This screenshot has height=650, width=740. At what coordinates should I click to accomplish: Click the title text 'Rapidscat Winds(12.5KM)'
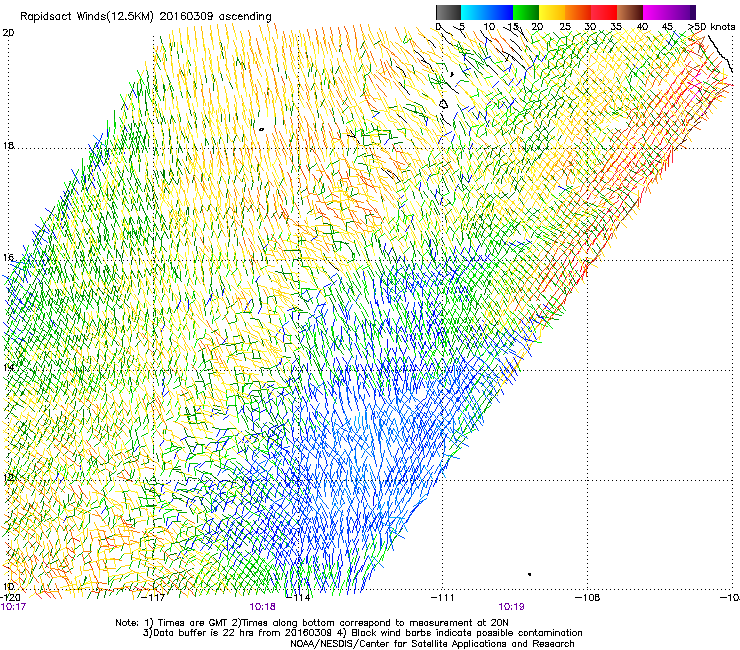[x=87, y=17]
